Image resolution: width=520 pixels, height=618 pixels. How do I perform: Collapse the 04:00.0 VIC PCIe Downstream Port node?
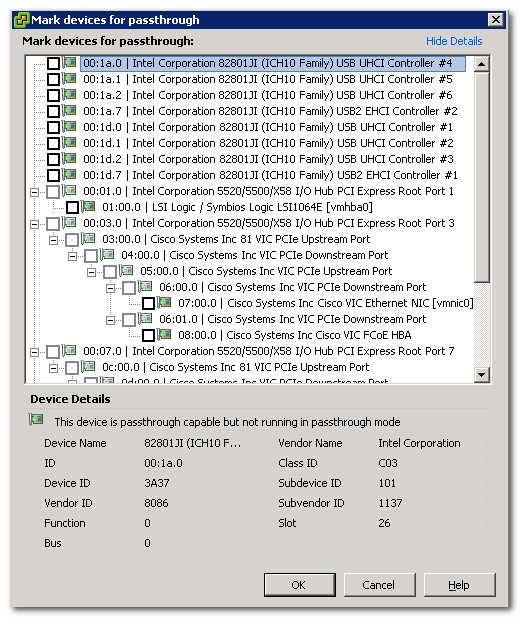[73, 256]
